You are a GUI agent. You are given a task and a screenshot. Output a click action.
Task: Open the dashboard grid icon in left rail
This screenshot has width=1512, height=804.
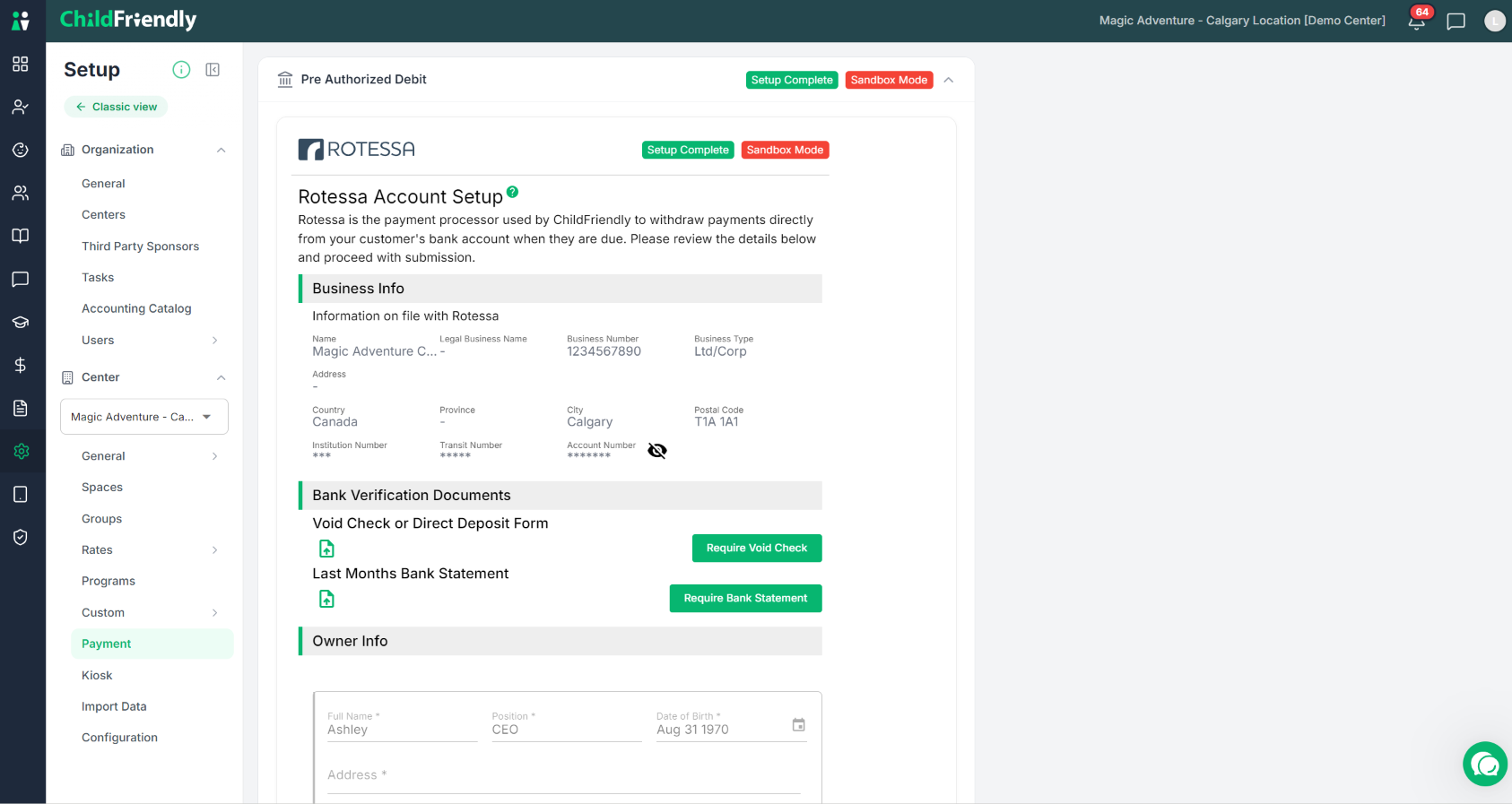click(21, 64)
